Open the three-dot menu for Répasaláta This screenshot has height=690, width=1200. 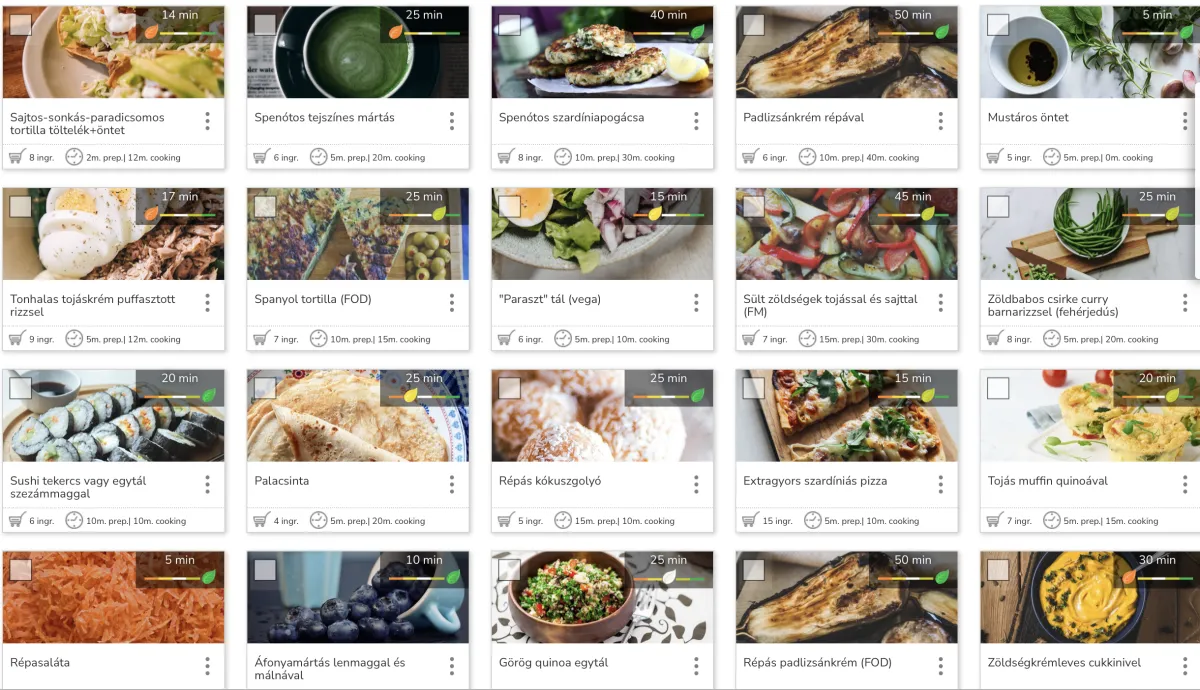coord(207,666)
